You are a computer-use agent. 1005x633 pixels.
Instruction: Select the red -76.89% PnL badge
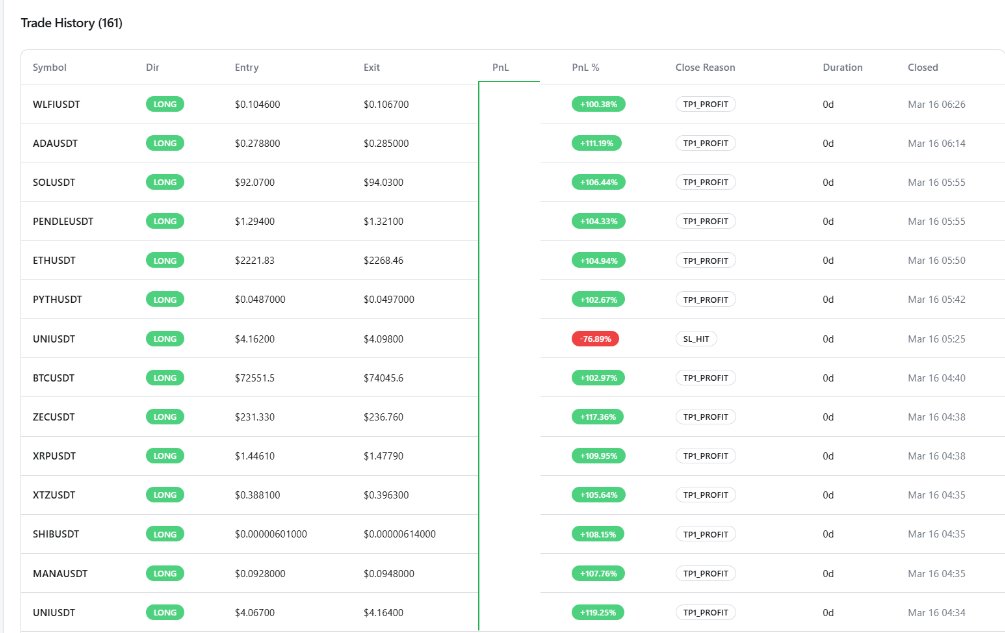tap(595, 339)
